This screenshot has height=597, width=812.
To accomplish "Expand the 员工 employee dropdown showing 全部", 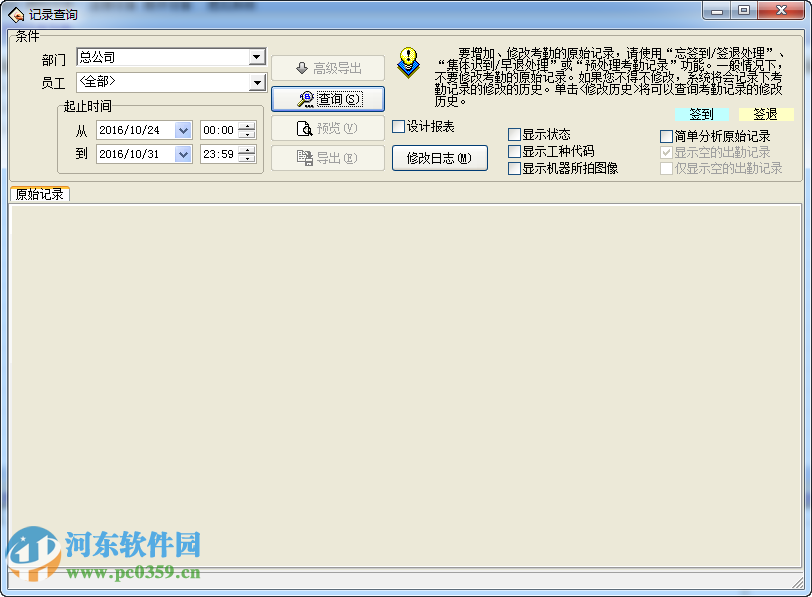I will [257, 81].
